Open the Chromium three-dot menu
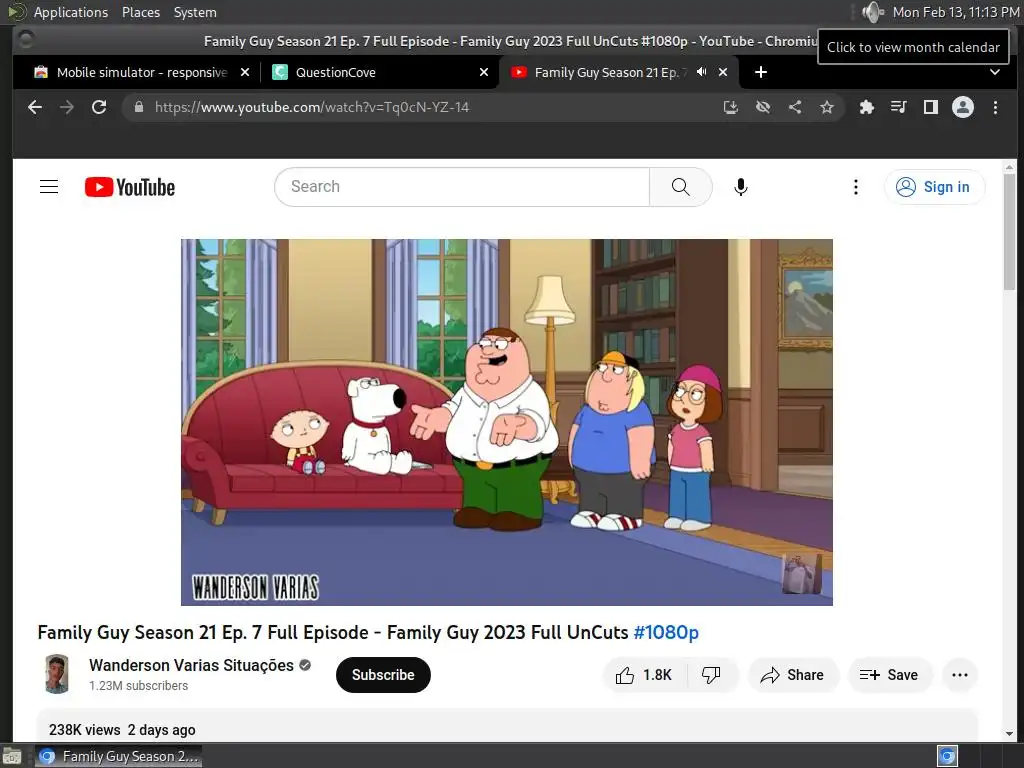Screen dimensions: 1024x768 click(995, 107)
